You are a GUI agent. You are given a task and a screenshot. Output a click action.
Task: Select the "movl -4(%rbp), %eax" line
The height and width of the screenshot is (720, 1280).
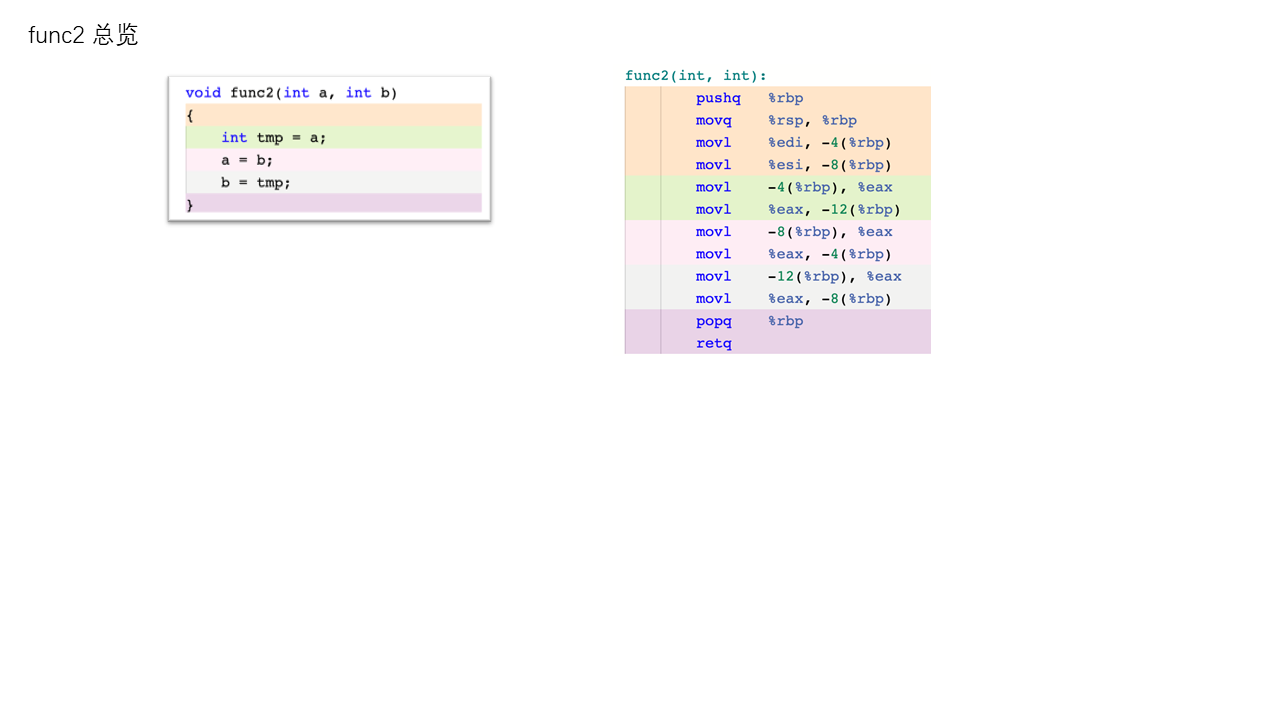794,187
